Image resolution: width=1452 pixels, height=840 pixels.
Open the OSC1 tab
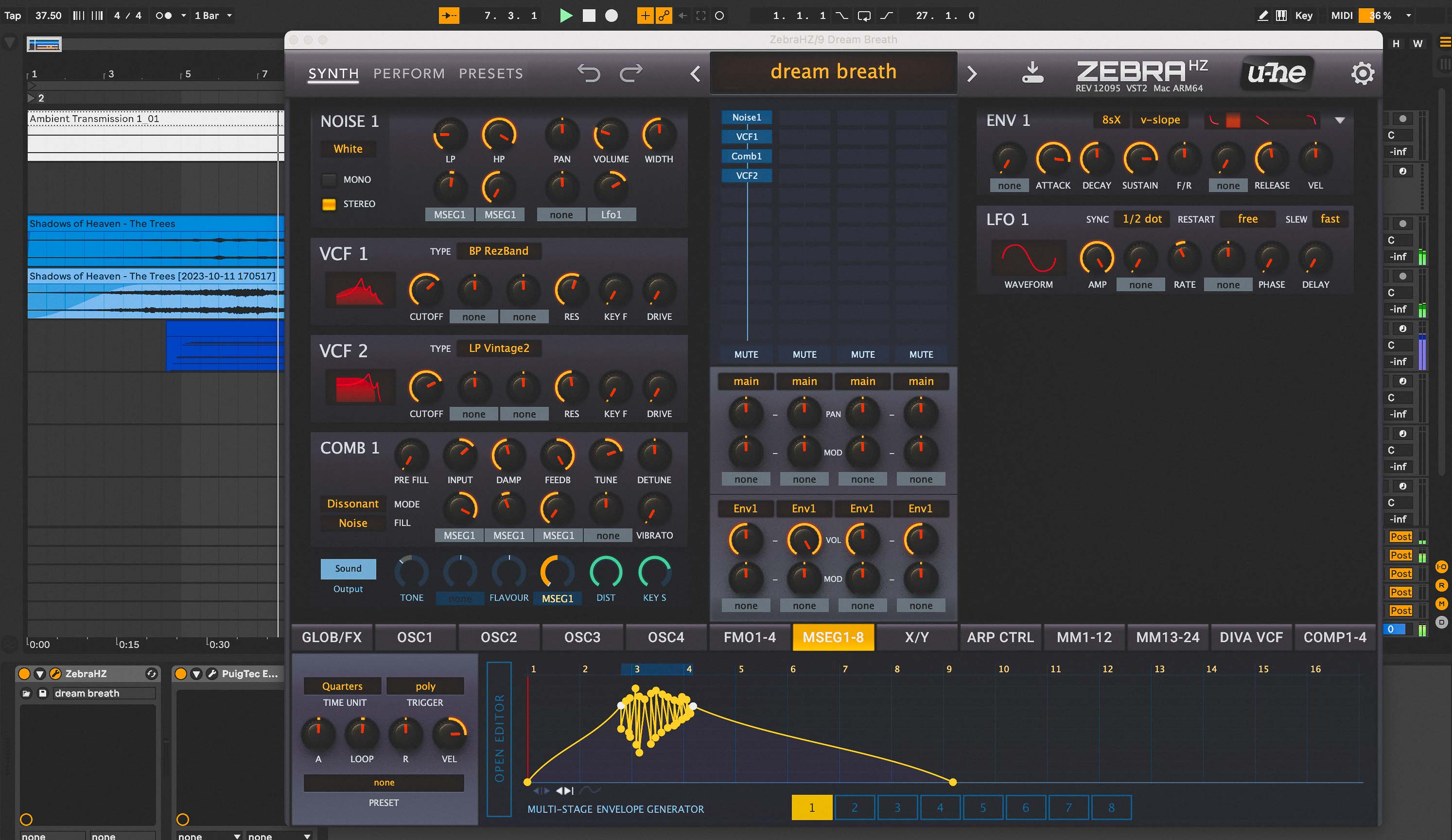(415, 637)
